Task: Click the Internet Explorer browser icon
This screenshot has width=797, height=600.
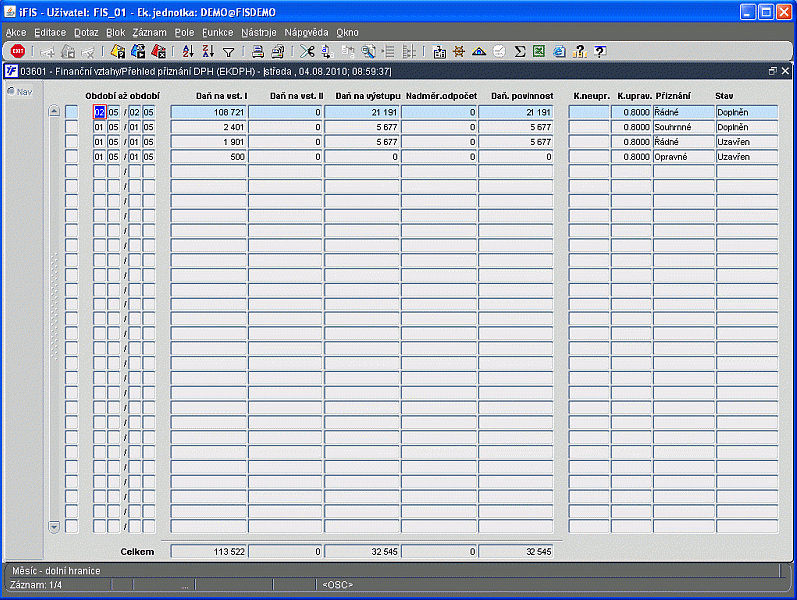Action: pos(559,51)
